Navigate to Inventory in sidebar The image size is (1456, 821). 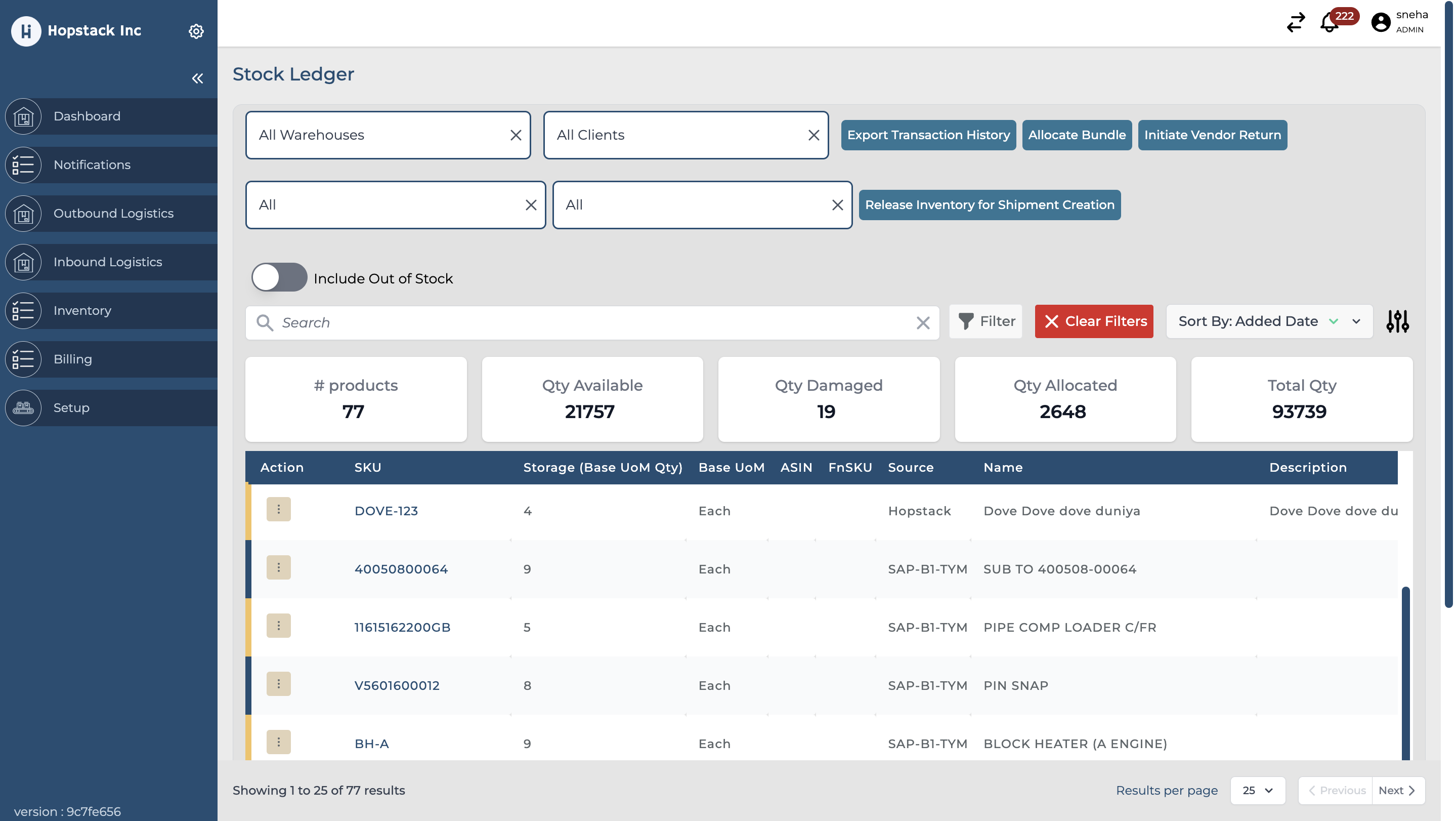point(82,310)
